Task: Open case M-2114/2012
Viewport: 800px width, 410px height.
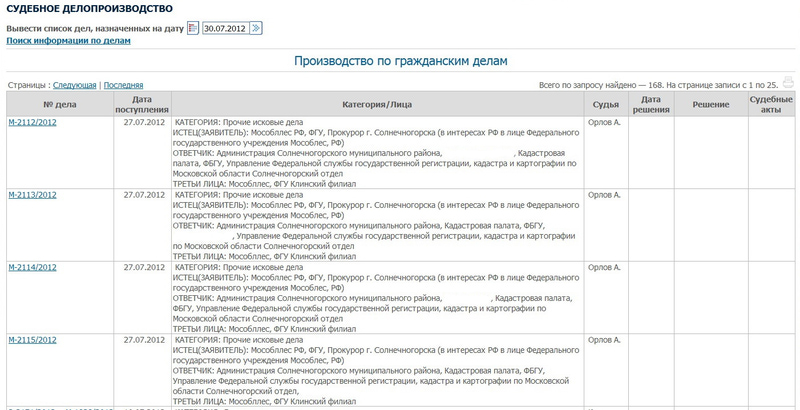Action: pos(32,268)
